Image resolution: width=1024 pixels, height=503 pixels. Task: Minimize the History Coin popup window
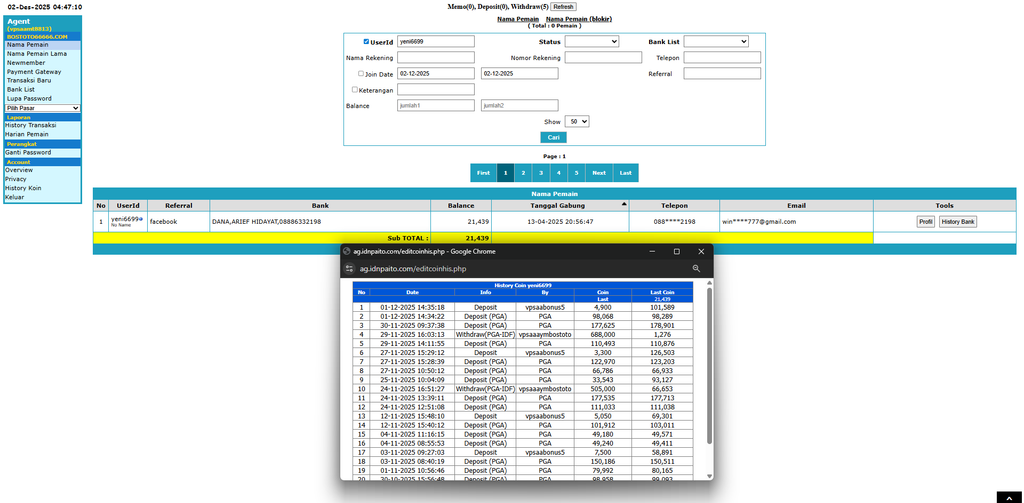pyautogui.click(x=652, y=252)
